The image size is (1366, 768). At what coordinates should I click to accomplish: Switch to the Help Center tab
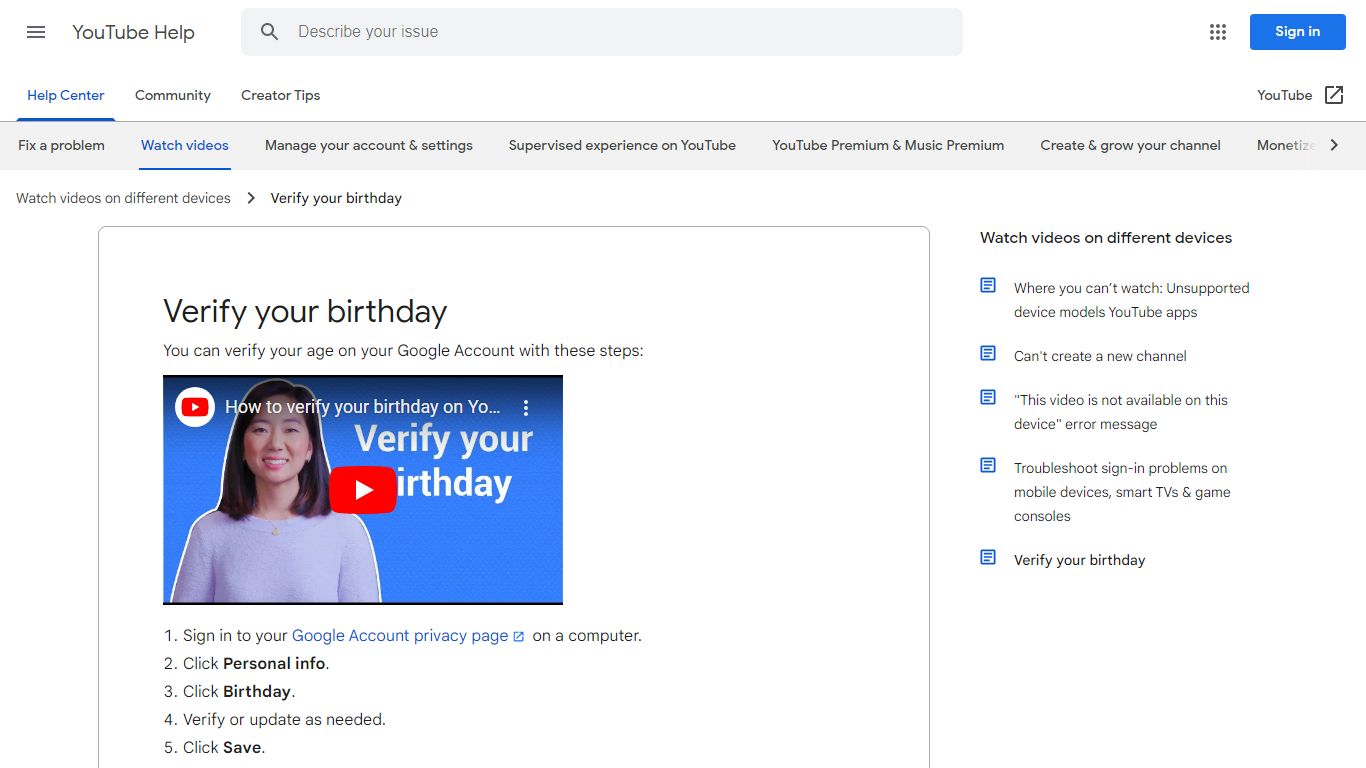[66, 95]
